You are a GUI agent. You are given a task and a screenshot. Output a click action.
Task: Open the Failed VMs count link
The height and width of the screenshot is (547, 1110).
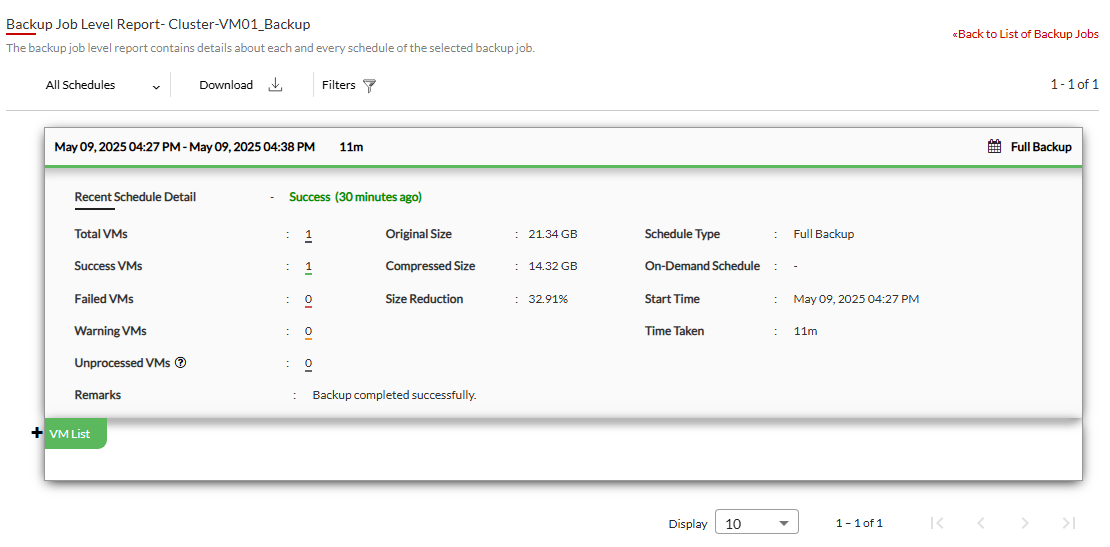click(309, 299)
